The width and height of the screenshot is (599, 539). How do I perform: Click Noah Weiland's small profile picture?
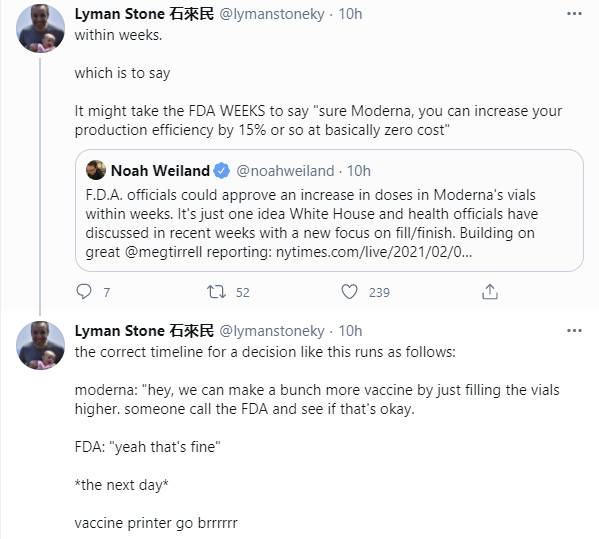coord(96,170)
